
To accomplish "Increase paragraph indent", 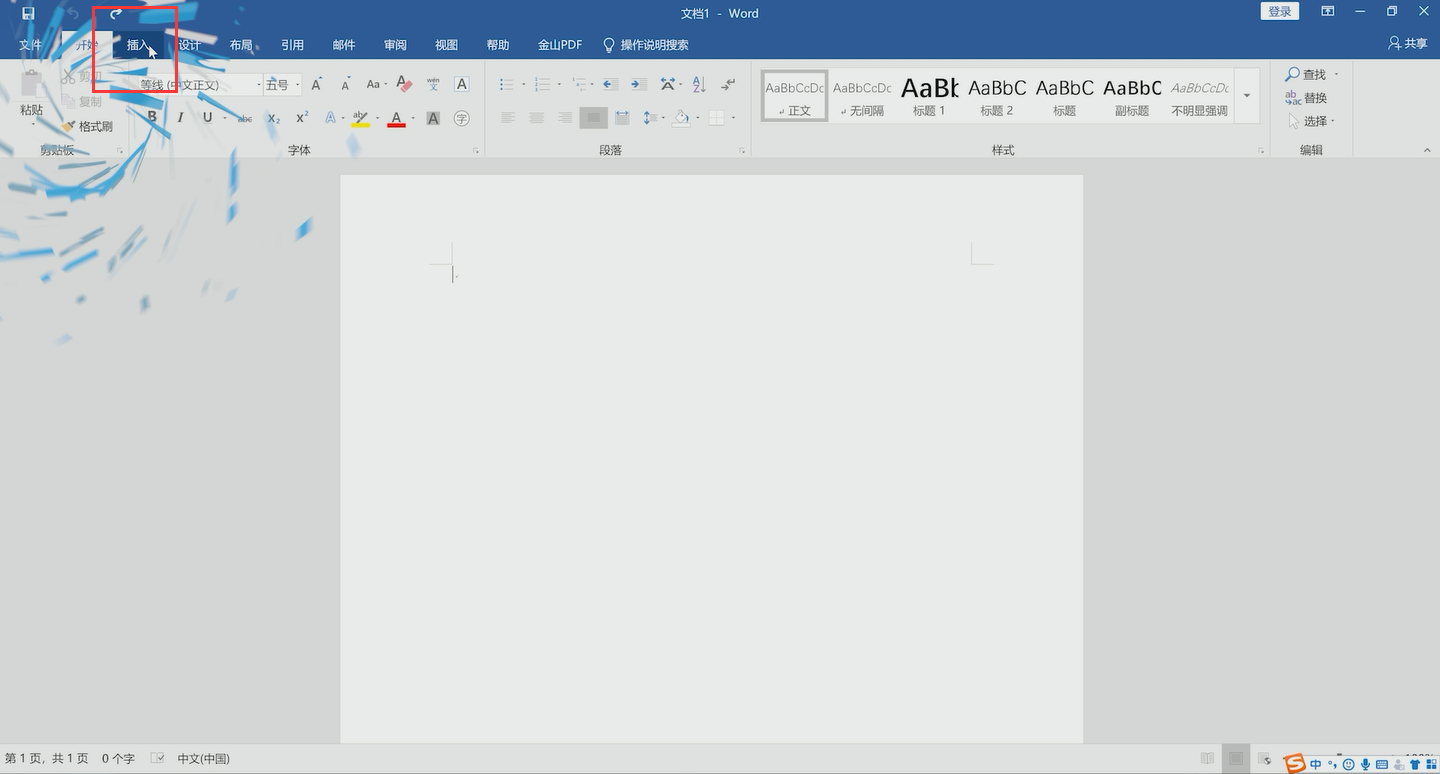I will 638,85.
